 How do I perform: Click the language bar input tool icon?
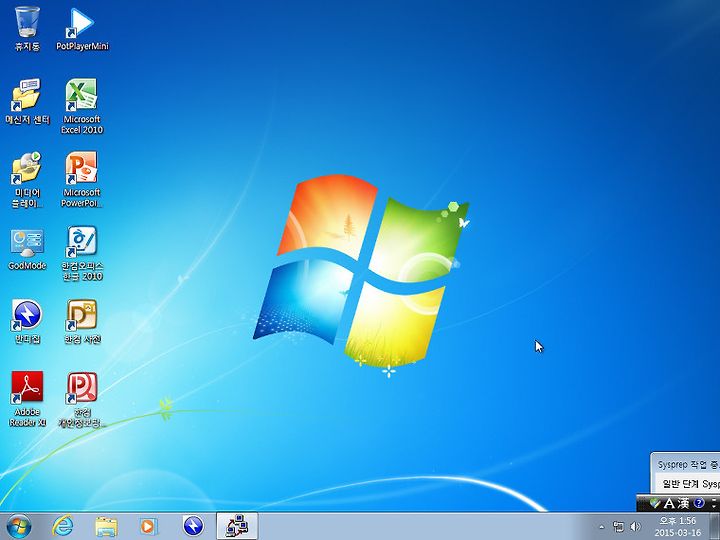coord(655,503)
